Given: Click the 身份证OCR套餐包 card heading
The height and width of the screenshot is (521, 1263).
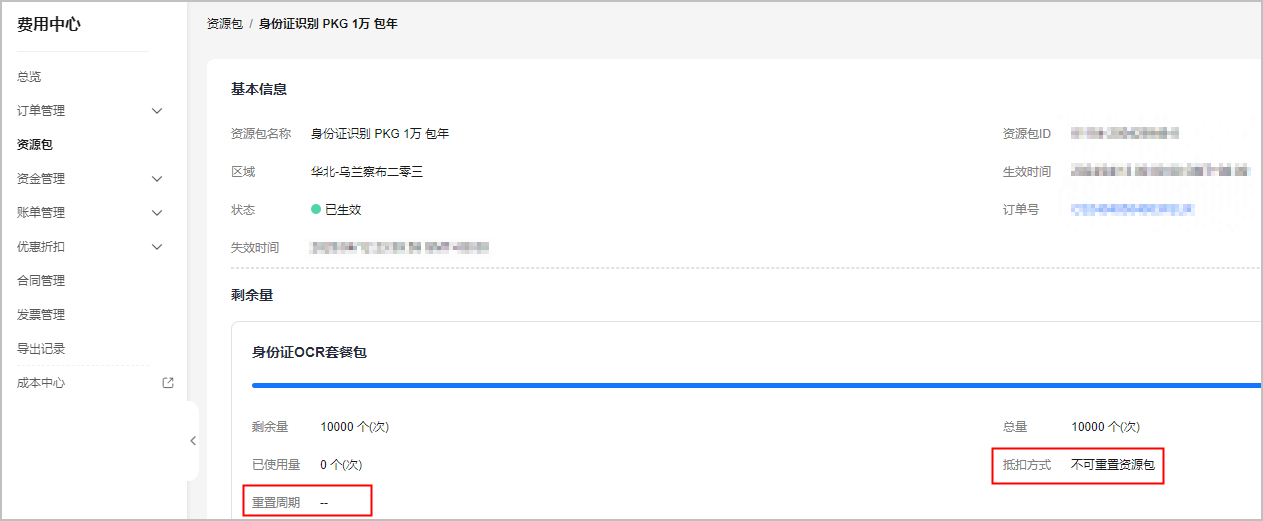Looking at the screenshot, I should click(309, 352).
